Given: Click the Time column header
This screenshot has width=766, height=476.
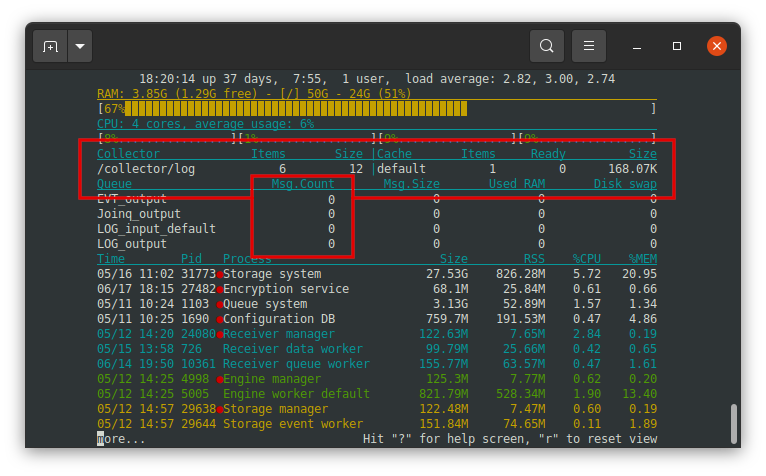Looking at the screenshot, I should tap(111, 259).
